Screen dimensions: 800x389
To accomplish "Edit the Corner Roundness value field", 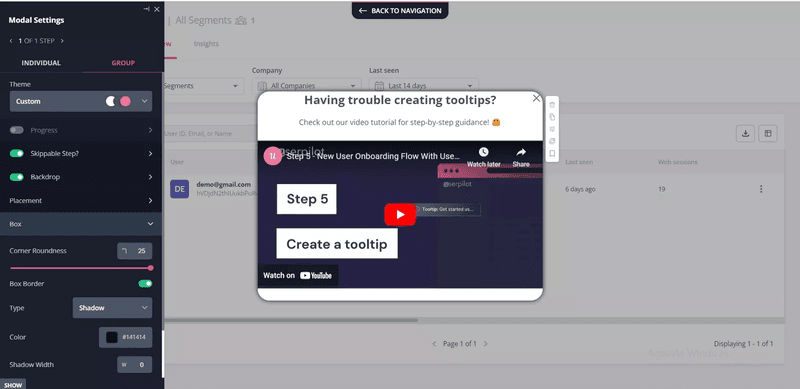I will [x=135, y=251].
